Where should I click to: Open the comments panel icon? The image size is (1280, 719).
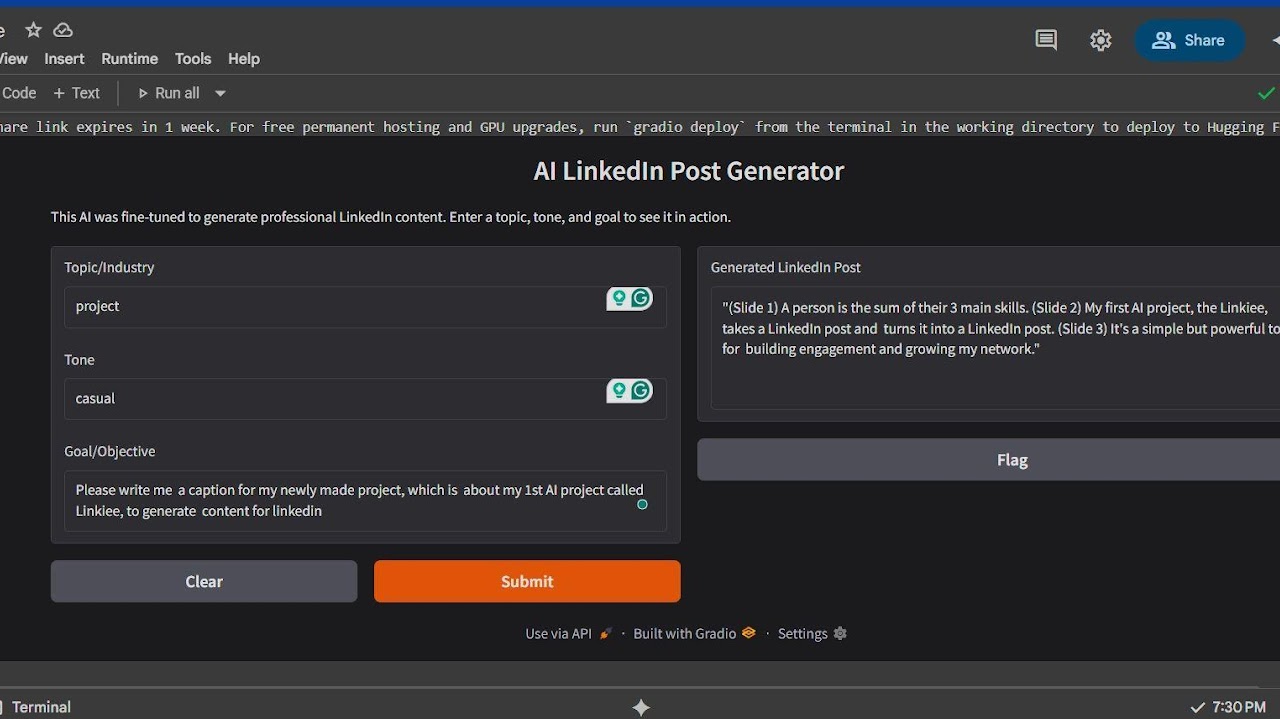point(1046,40)
